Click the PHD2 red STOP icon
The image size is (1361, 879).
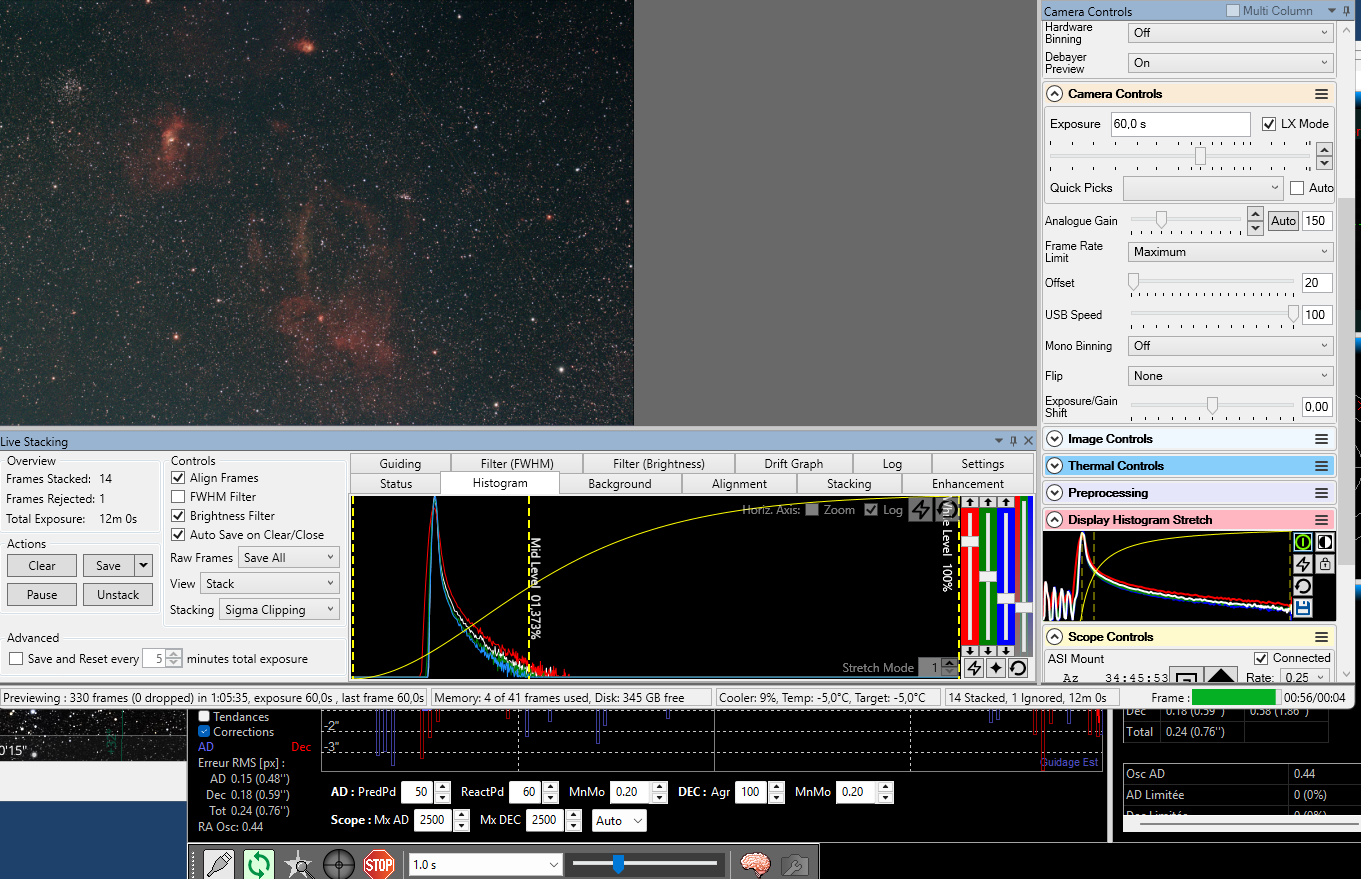(379, 864)
